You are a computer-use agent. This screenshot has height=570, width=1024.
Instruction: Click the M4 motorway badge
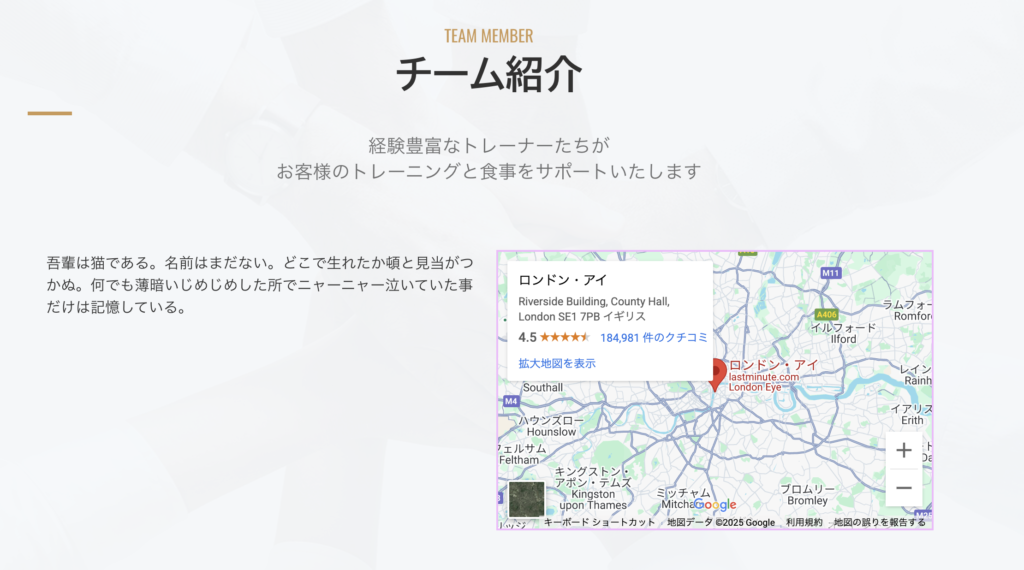(x=511, y=401)
